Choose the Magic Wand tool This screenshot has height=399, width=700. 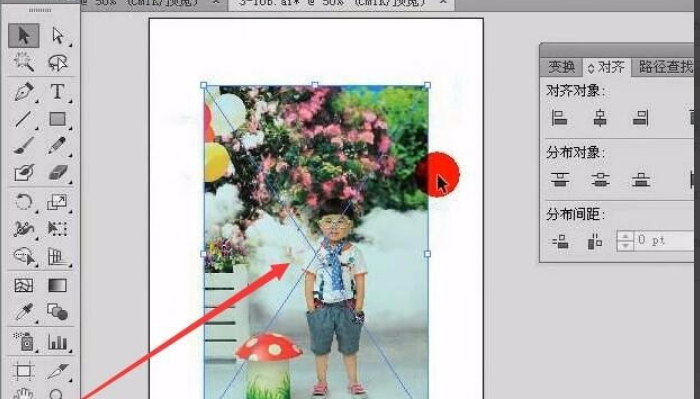[x=24, y=62]
